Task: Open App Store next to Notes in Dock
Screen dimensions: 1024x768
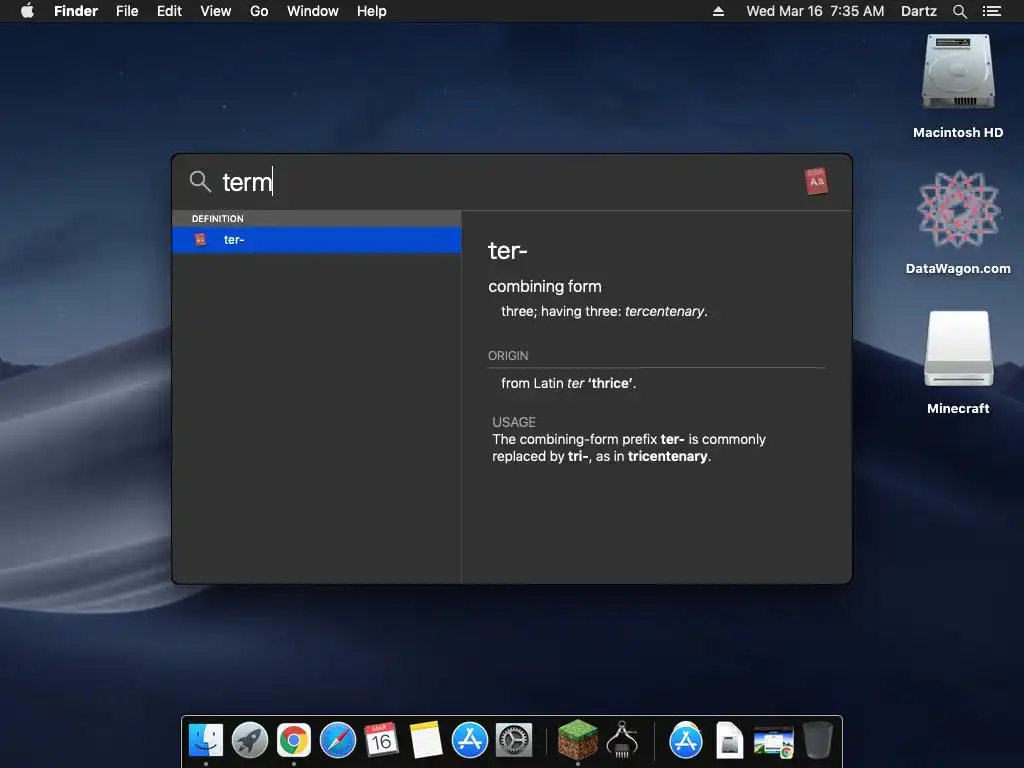Action: [x=470, y=740]
